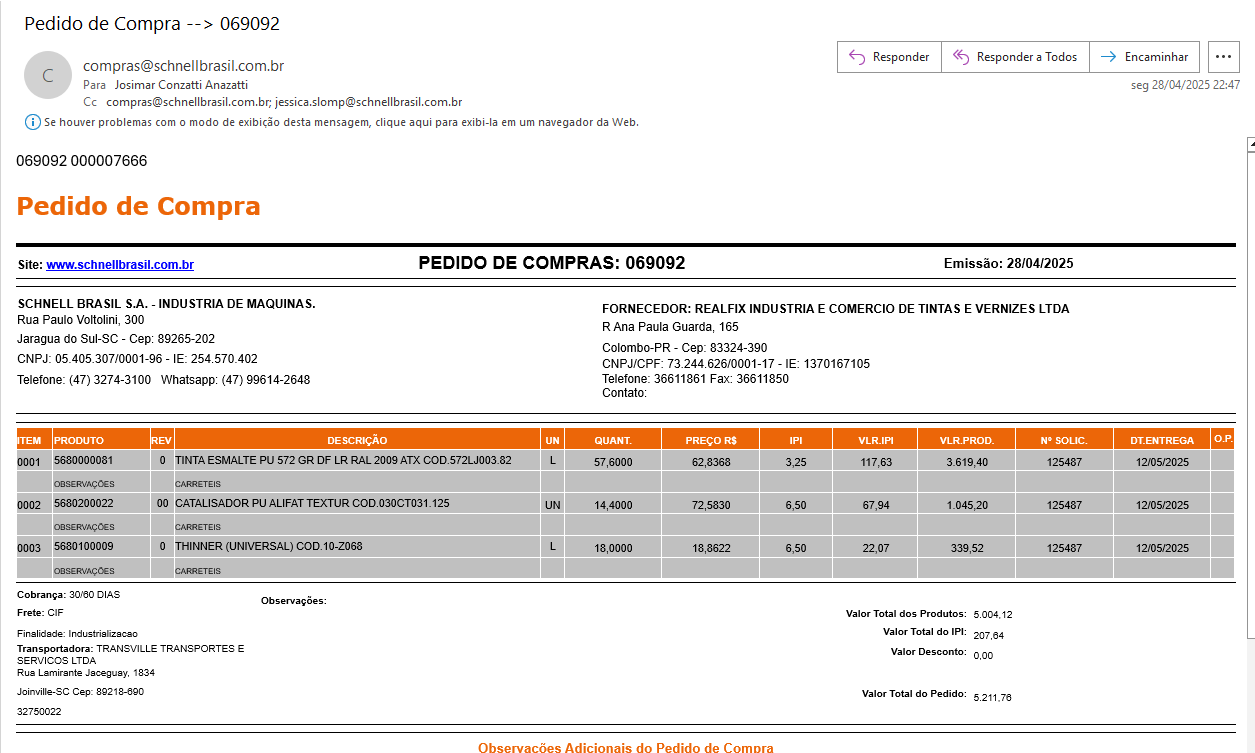This screenshot has height=753, width=1255.
Task: Click the orange Pedido de Compra heading
Action: pyautogui.click(x=138, y=206)
